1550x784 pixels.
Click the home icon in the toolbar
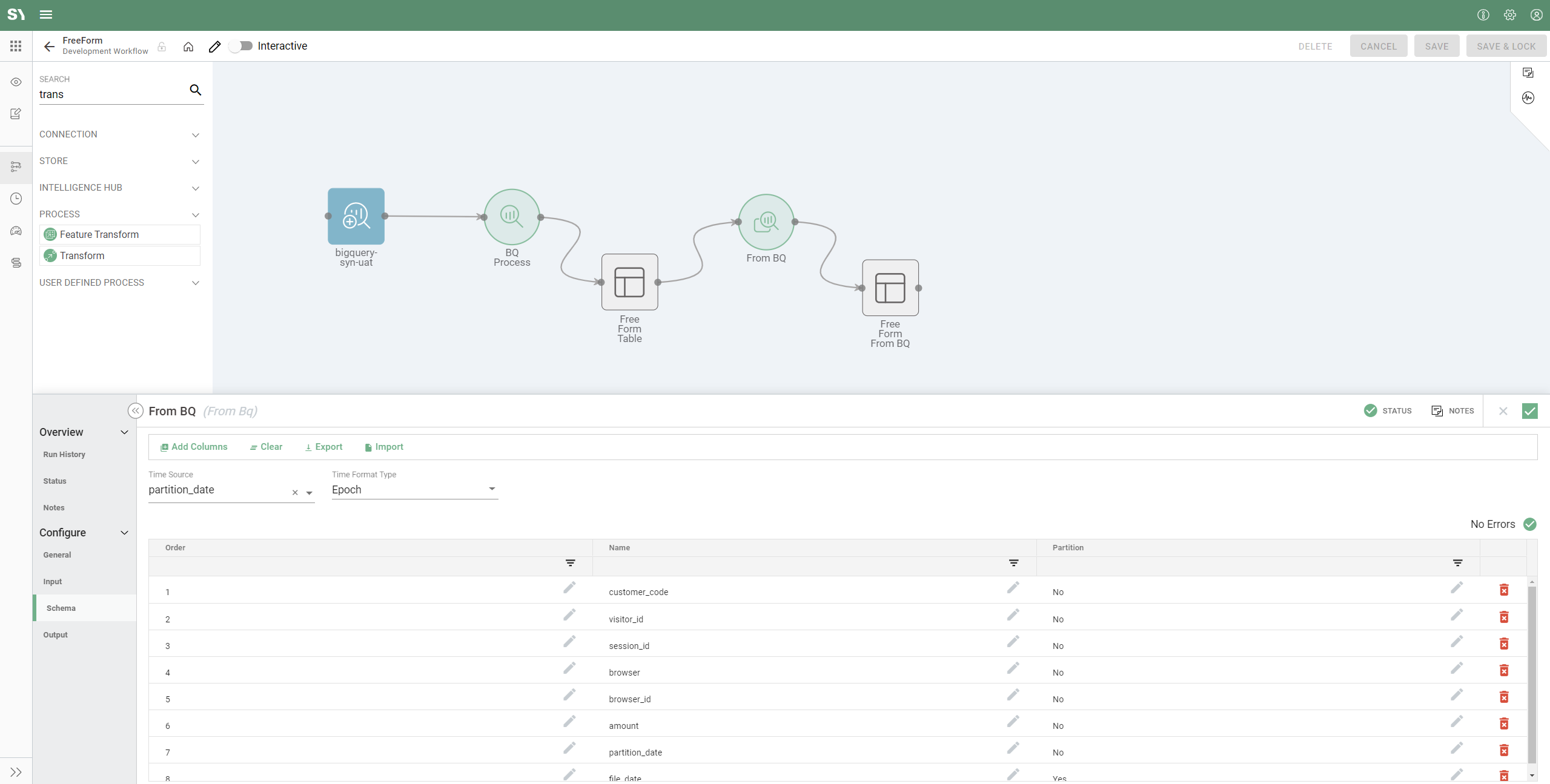tap(188, 47)
